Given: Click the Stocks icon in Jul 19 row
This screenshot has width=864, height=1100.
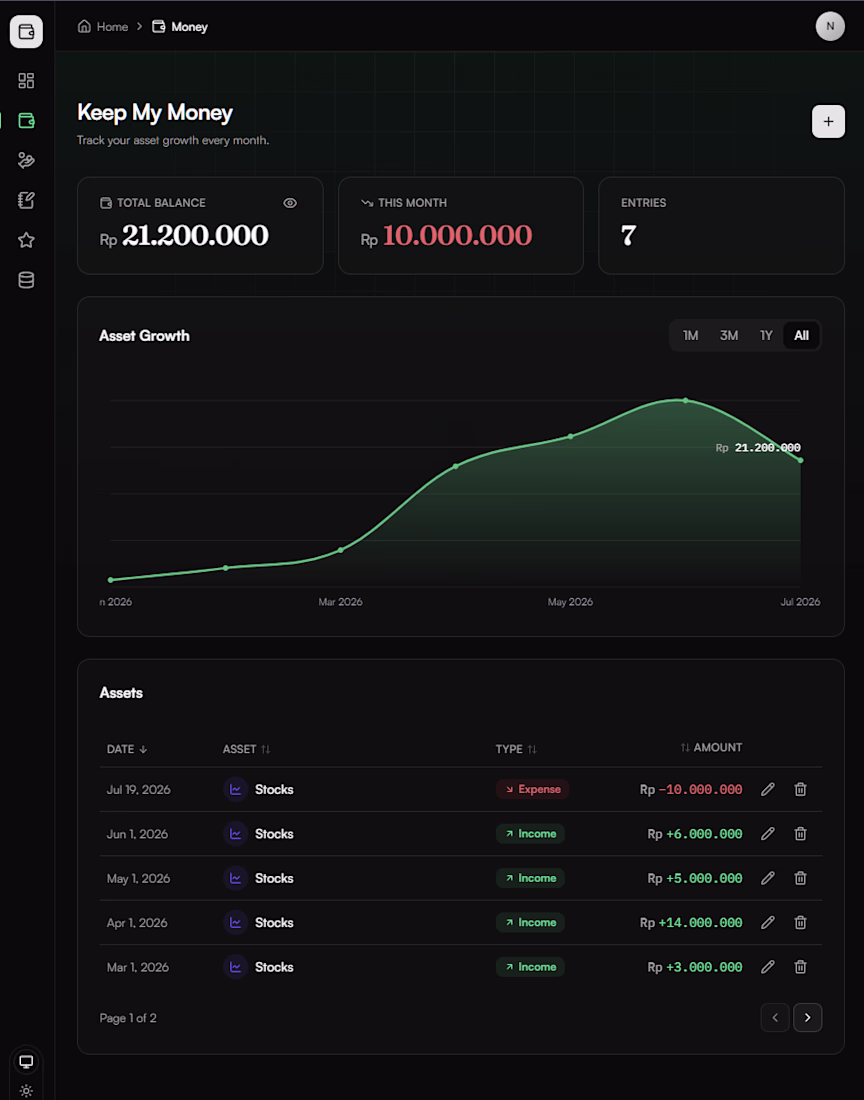Looking at the screenshot, I should (x=236, y=789).
